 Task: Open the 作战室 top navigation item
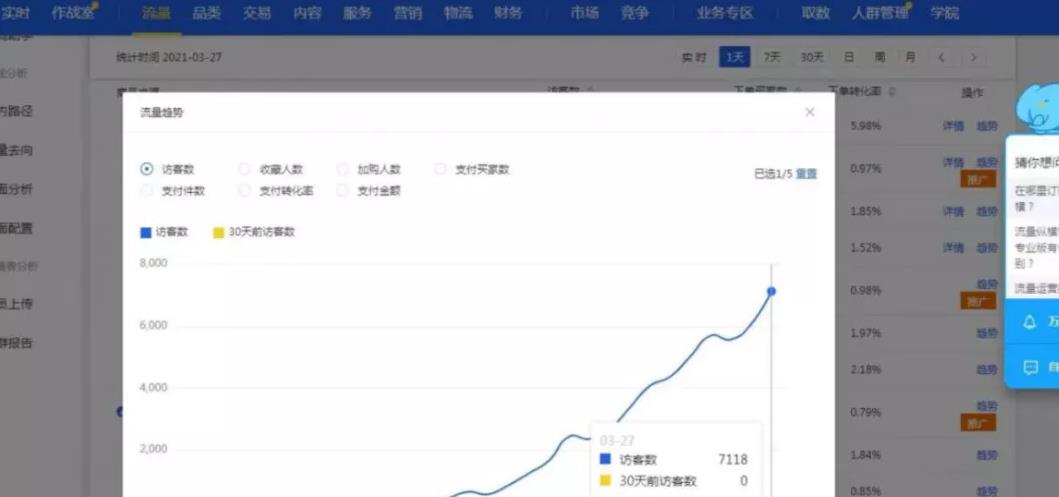pos(73,13)
